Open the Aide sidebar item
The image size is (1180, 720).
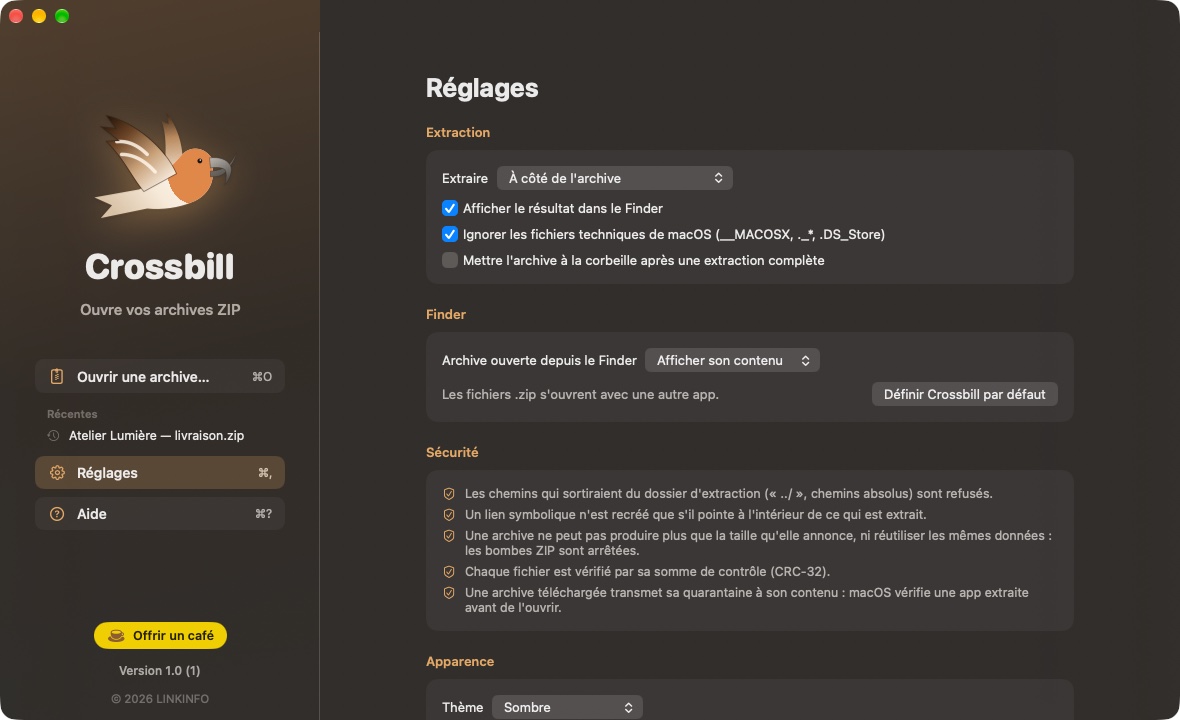point(160,514)
